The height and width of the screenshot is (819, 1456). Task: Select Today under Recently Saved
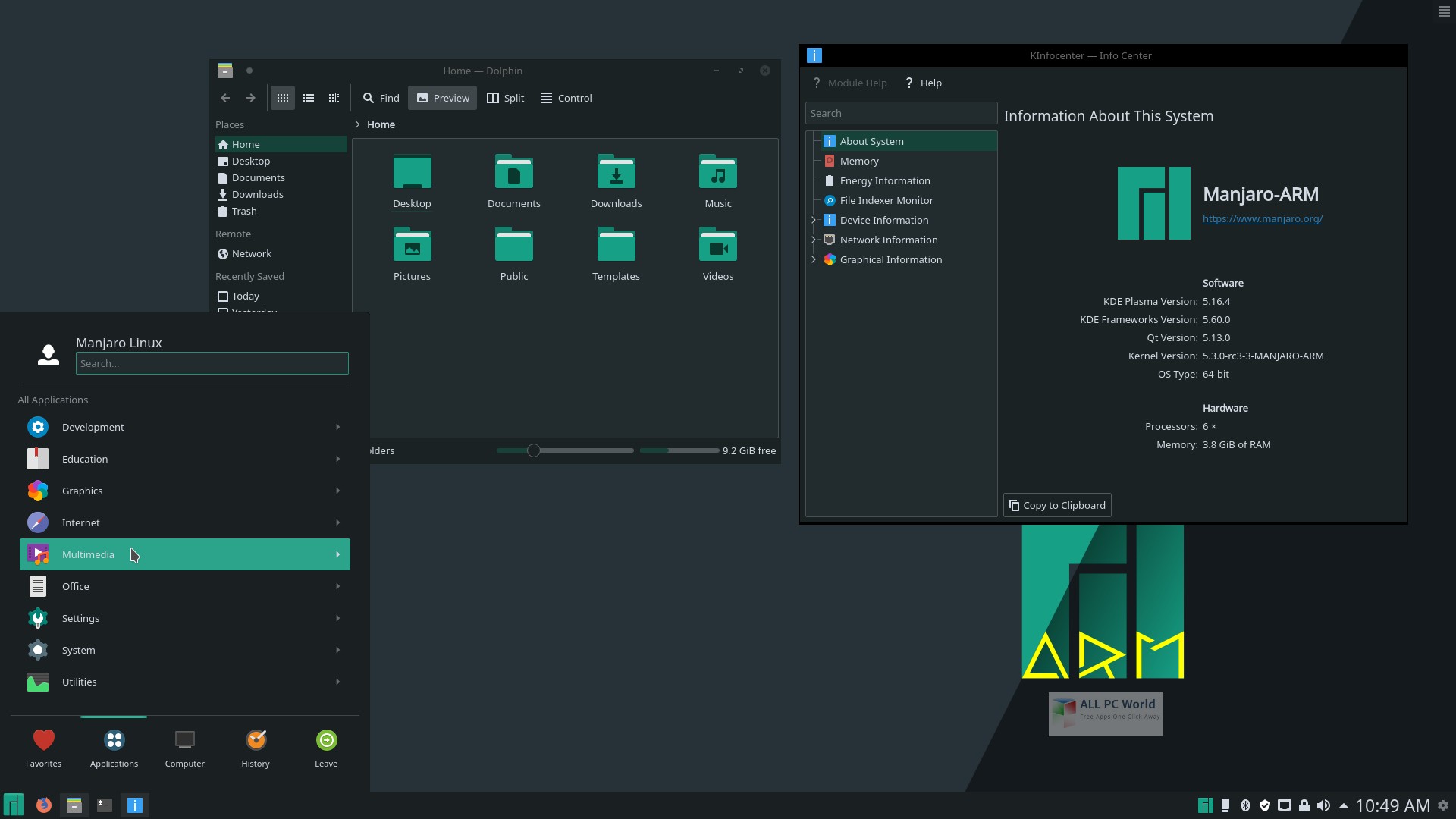281,296
